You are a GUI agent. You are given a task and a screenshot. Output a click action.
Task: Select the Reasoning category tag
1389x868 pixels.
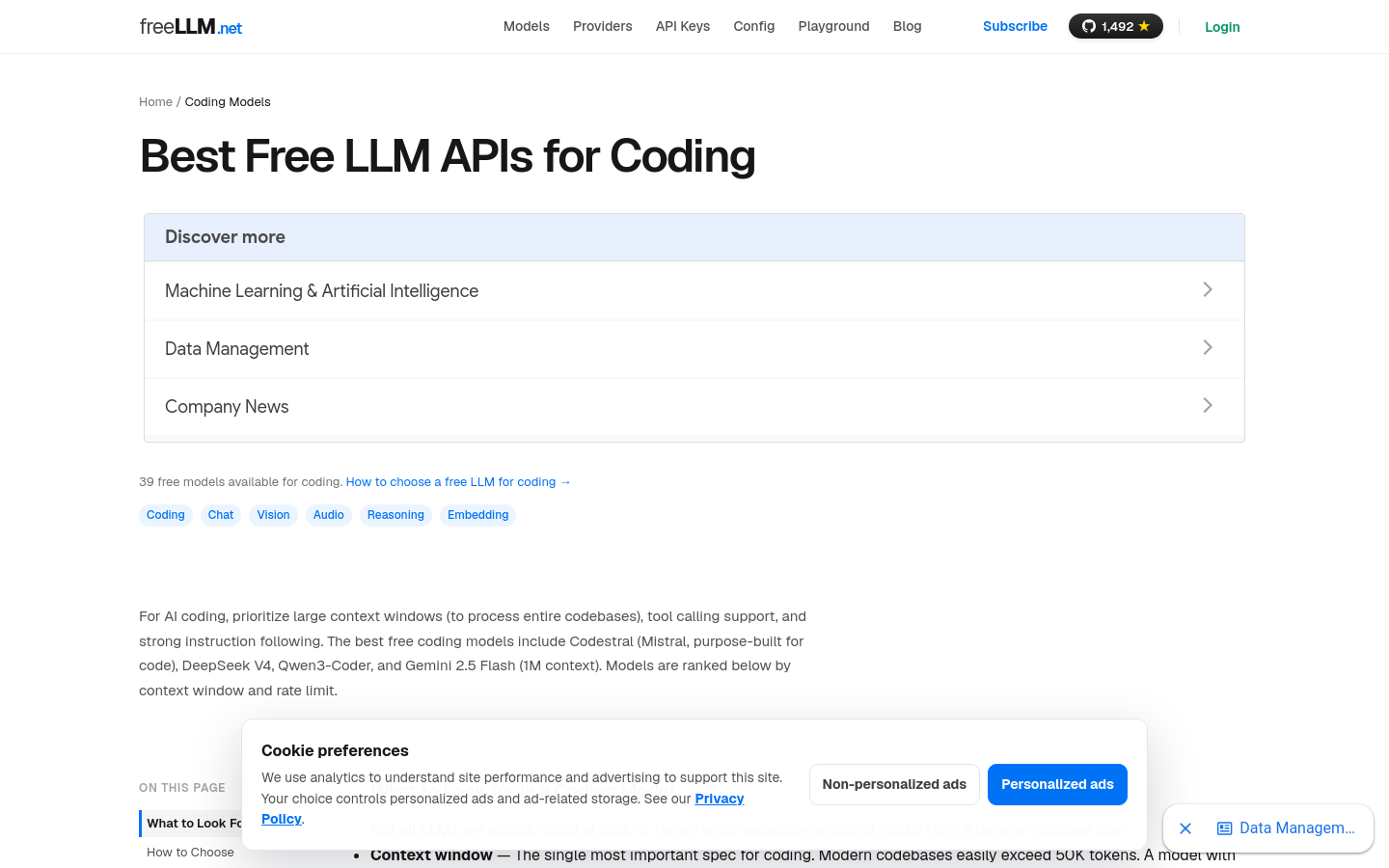point(395,515)
